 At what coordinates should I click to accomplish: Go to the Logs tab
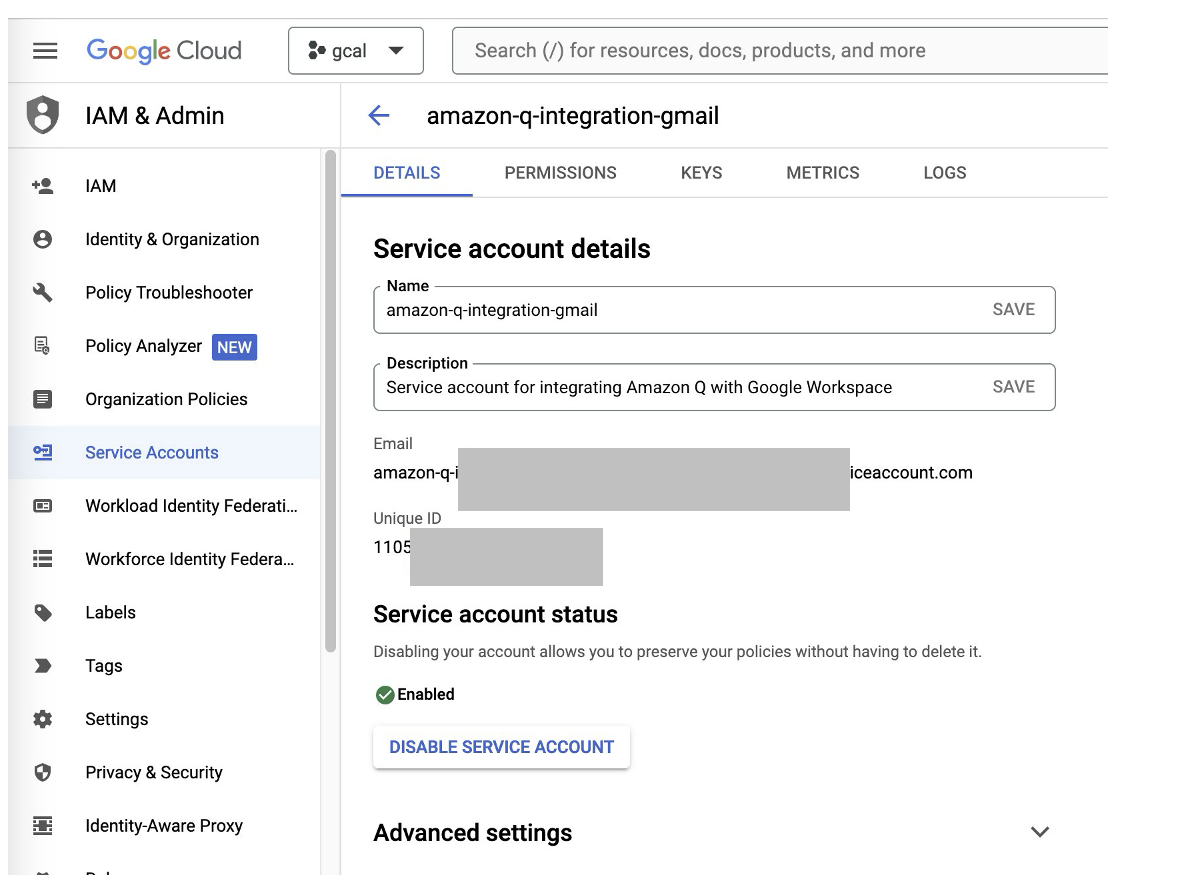pos(944,173)
